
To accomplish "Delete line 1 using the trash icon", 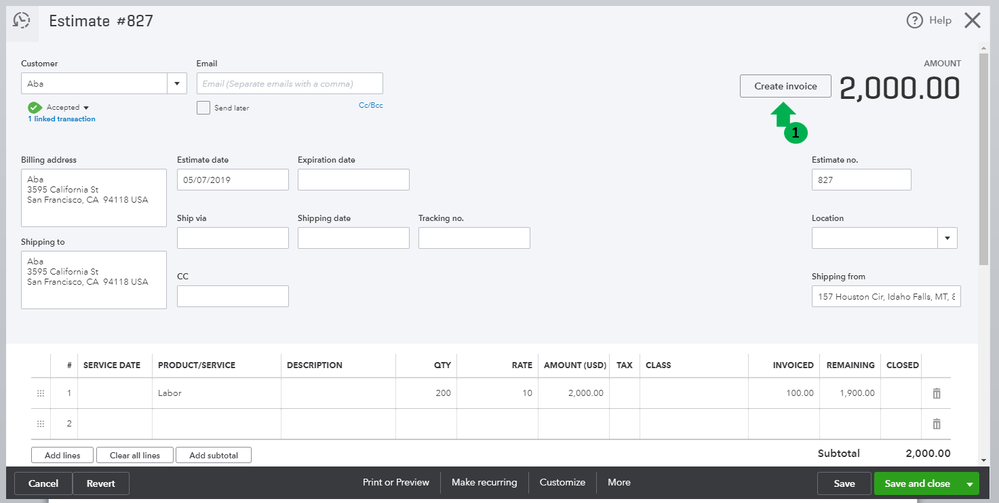I will coord(936,393).
